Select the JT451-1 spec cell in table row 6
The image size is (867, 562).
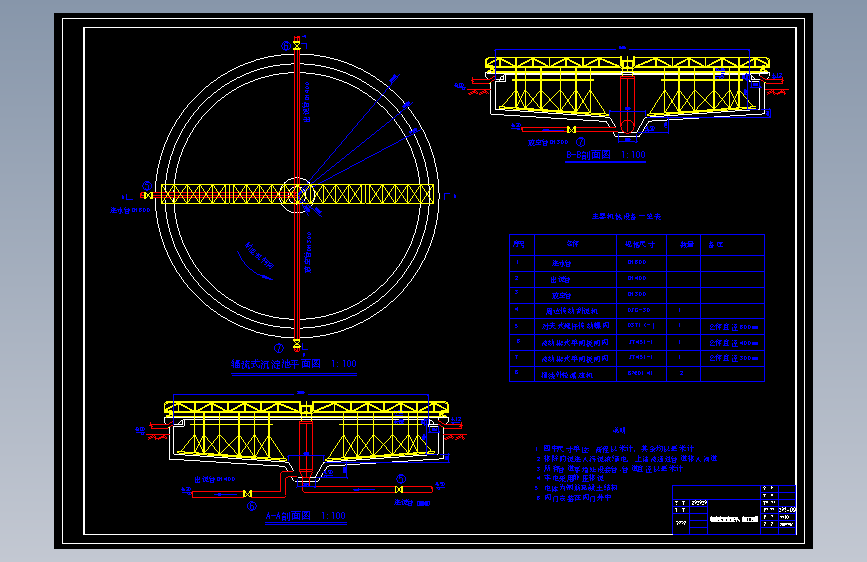tap(641, 342)
